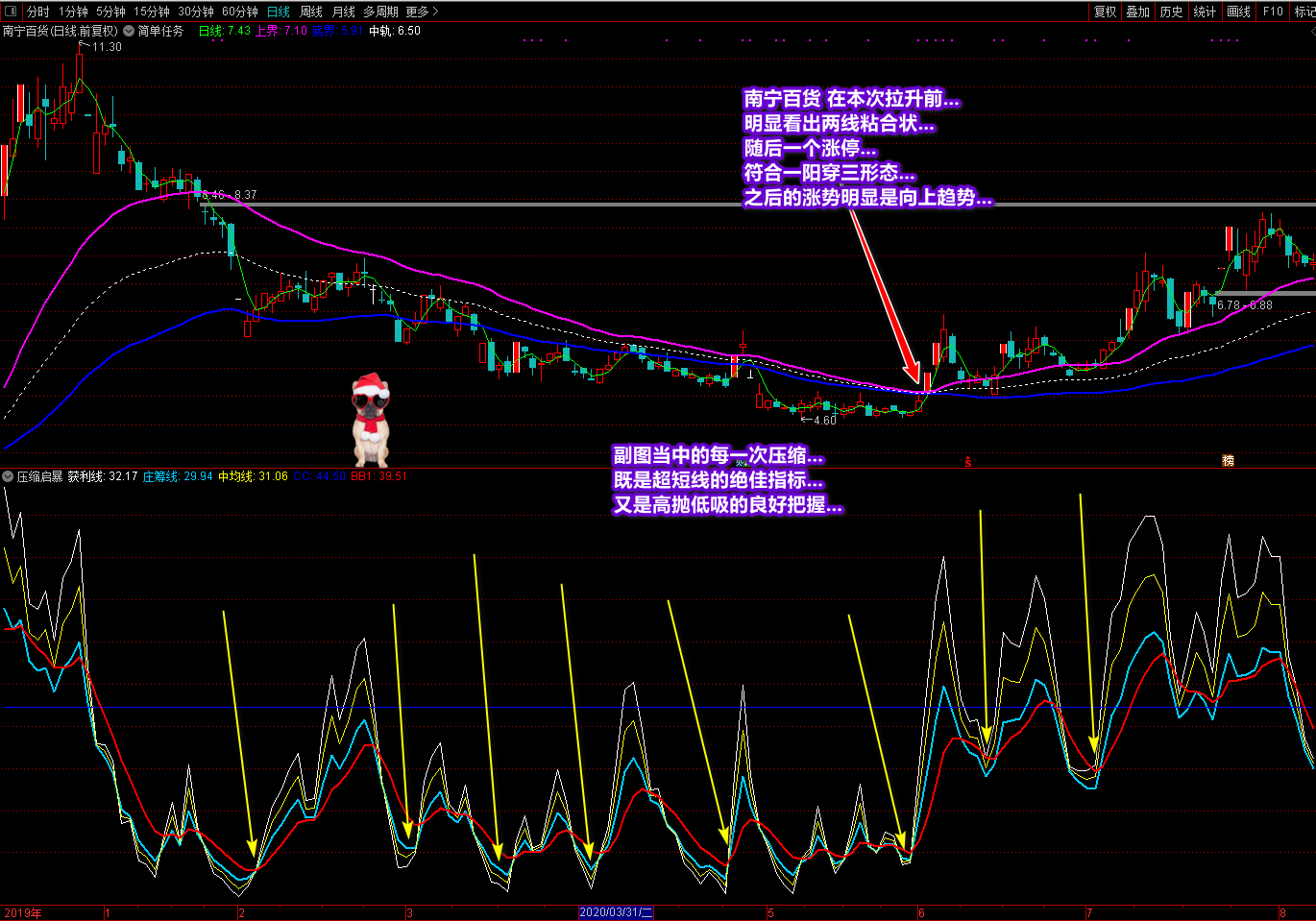Click the 2020/03/31 date marker on timeline
This screenshot has height=921, width=1316.
pos(616,912)
